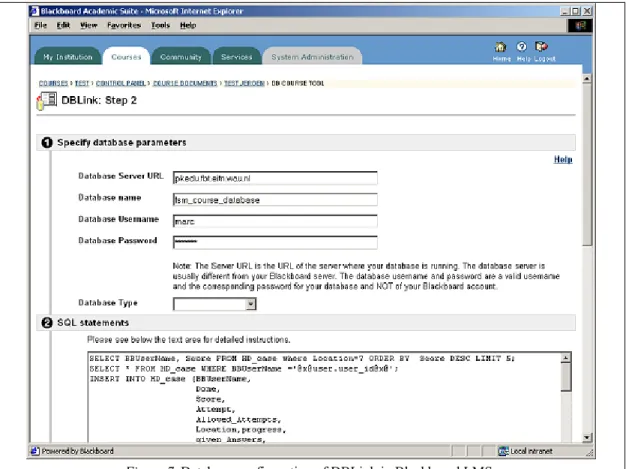Close the Internet Explorer window
Image resolution: width=626 pixels, height=469 pixels.
587,11
